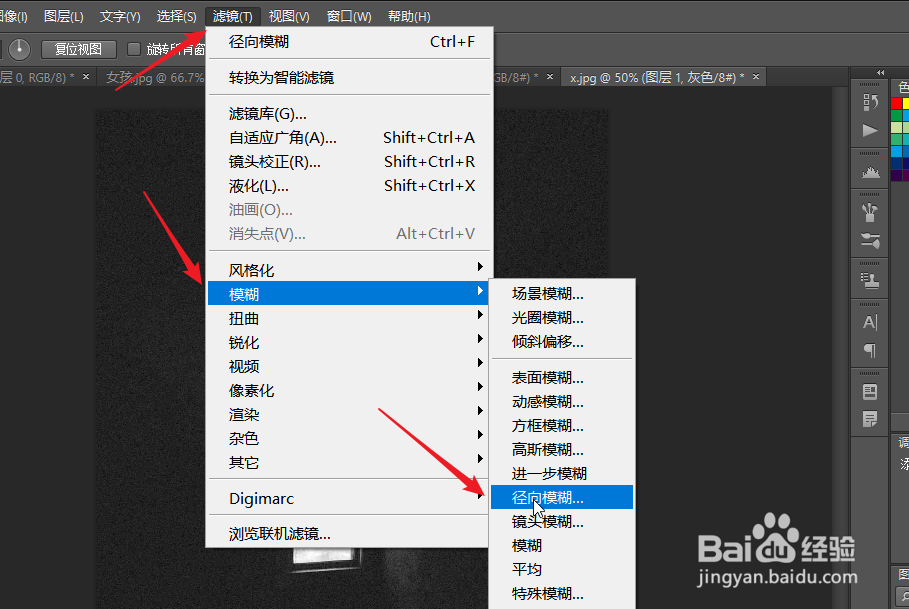
Task: Open the 选择(S) menu
Action: click(x=176, y=16)
